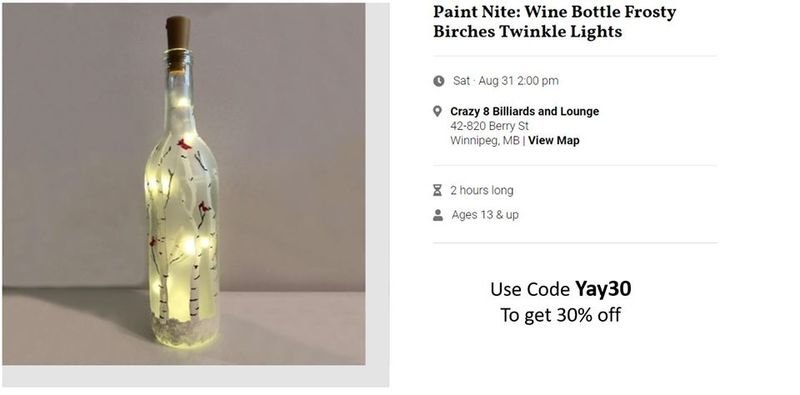Image resolution: width=800 pixels, height=395 pixels.
Task: Click the Winnipeg, MB city text
Action: pos(485,140)
